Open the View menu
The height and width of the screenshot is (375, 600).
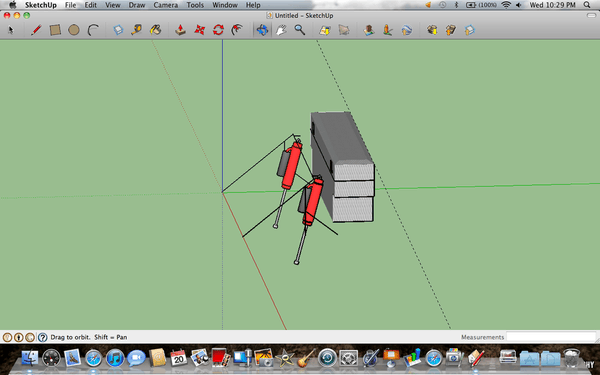pos(112,5)
